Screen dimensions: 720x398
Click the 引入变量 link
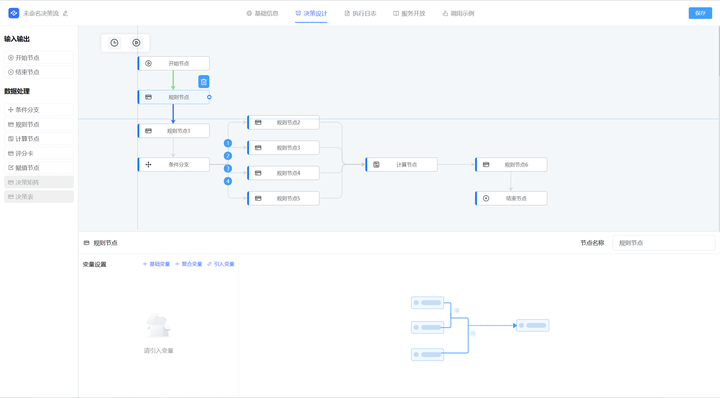(x=221, y=264)
